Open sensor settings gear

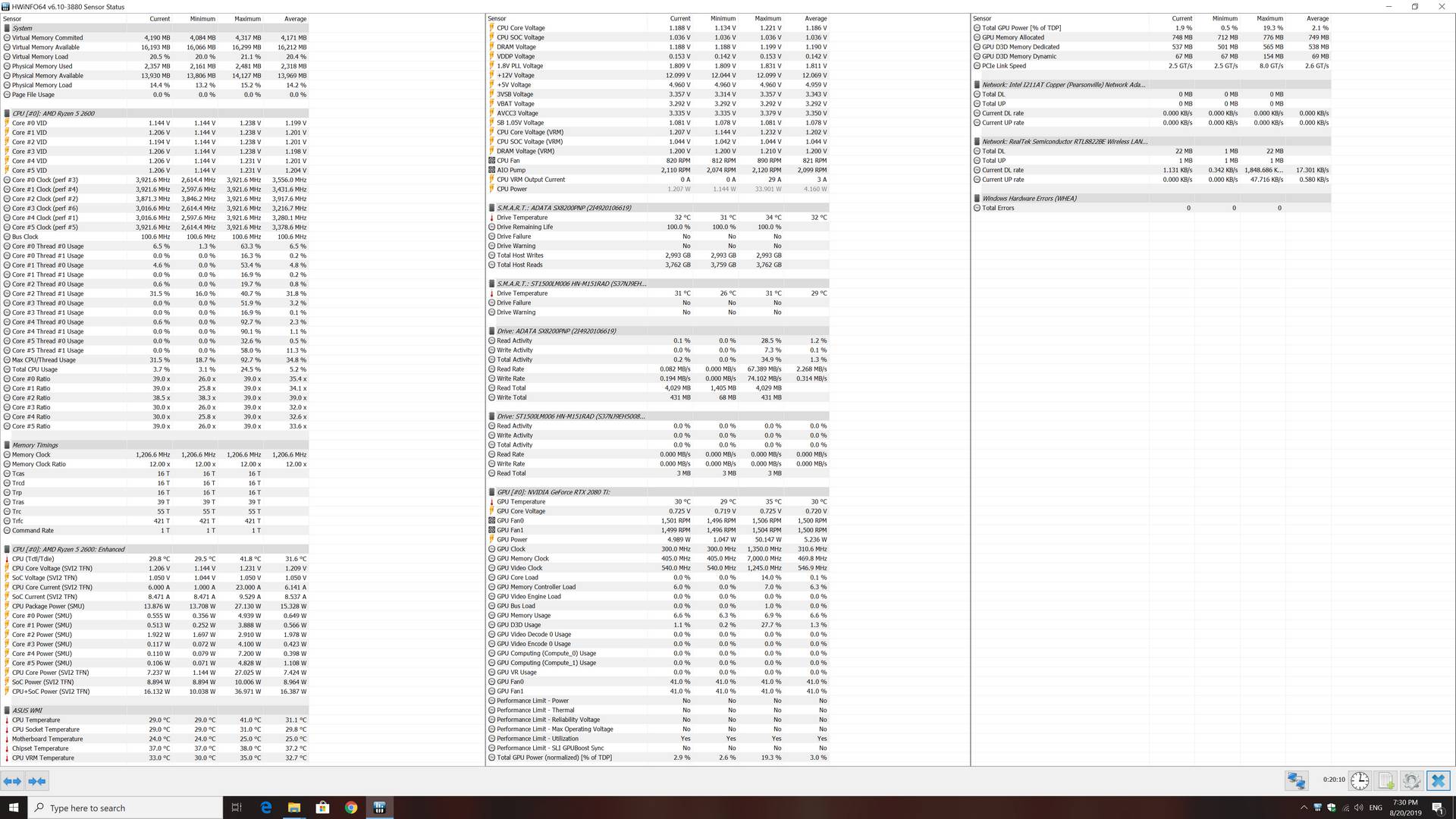click(1412, 780)
